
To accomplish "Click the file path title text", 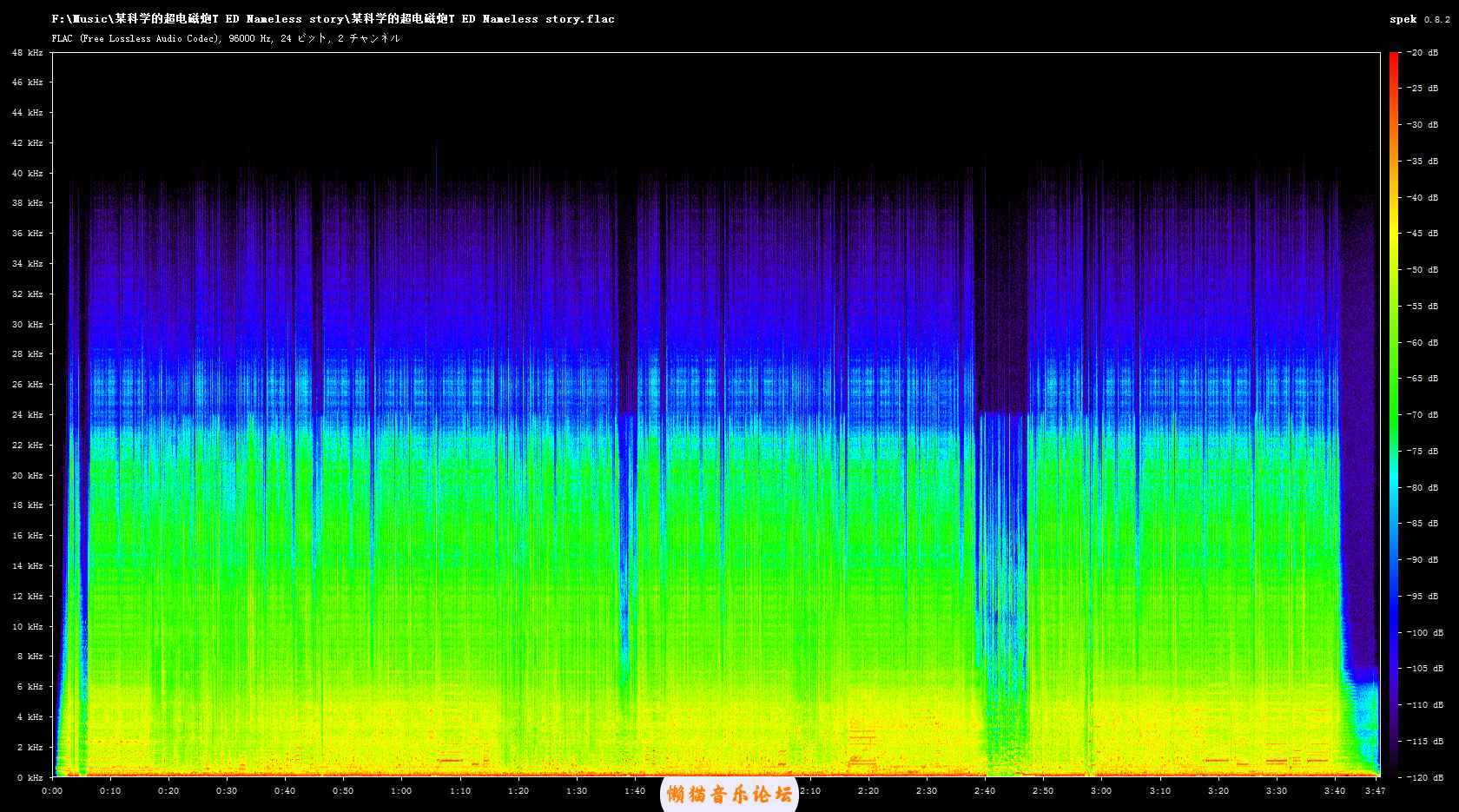I will coord(333,19).
